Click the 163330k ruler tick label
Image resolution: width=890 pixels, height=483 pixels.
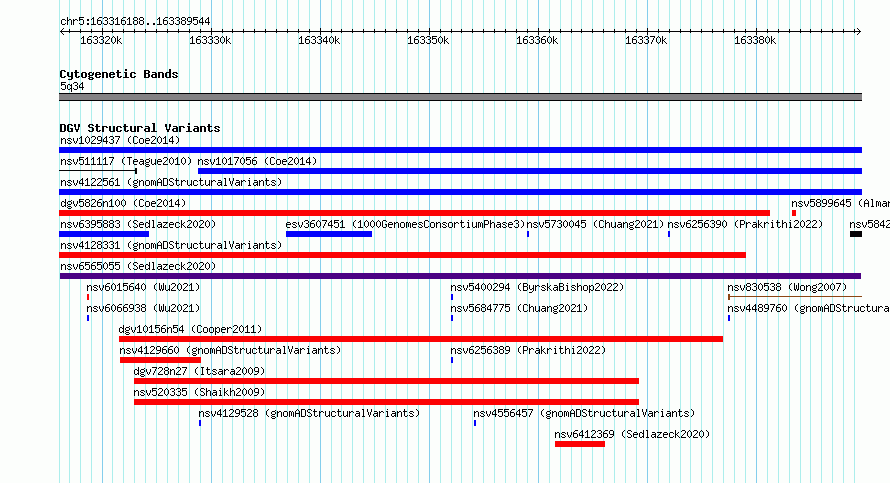[210, 40]
